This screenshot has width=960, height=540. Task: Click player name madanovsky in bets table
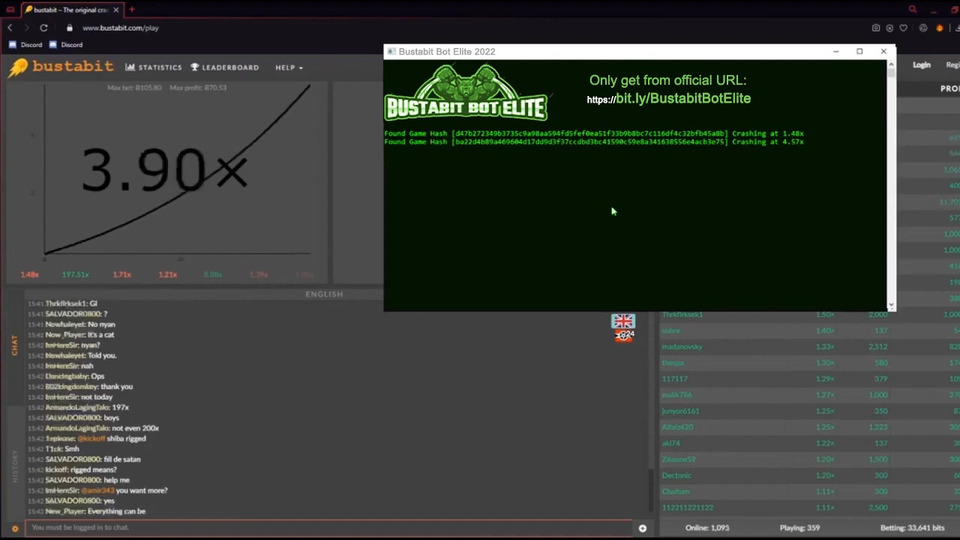pyautogui.click(x=681, y=347)
